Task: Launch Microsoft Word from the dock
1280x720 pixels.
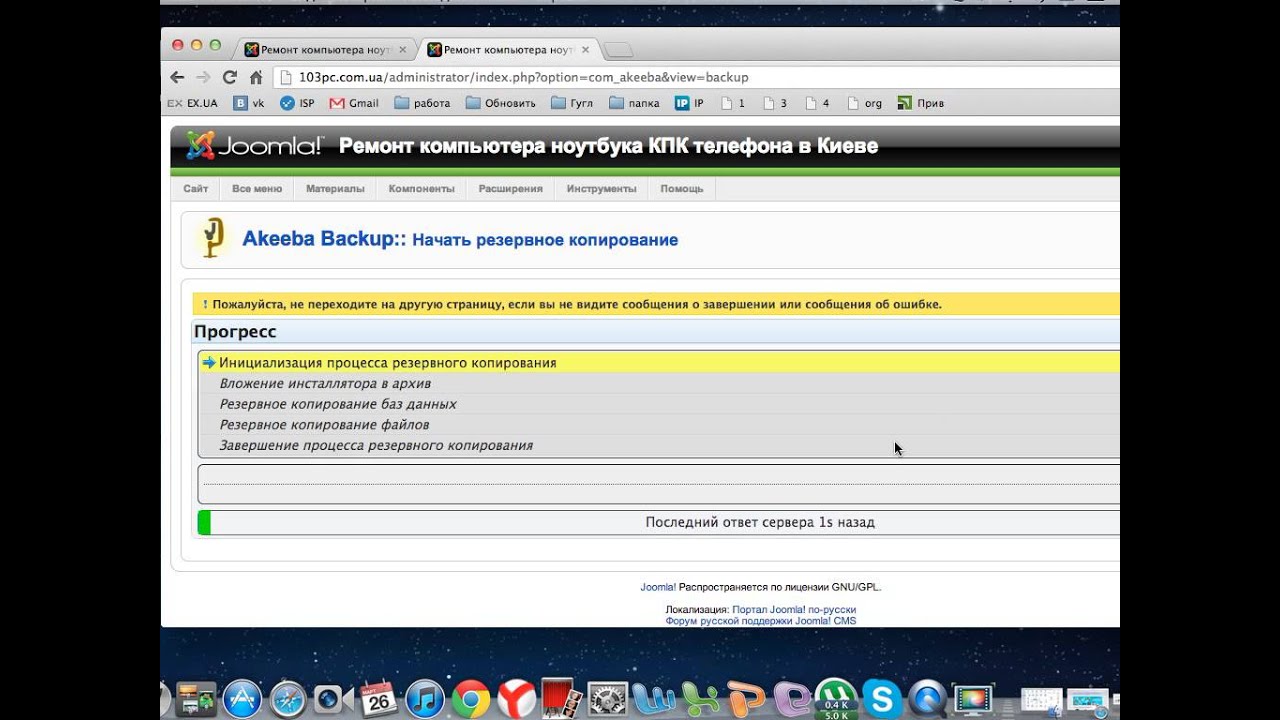Action: (x=652, y=699)
